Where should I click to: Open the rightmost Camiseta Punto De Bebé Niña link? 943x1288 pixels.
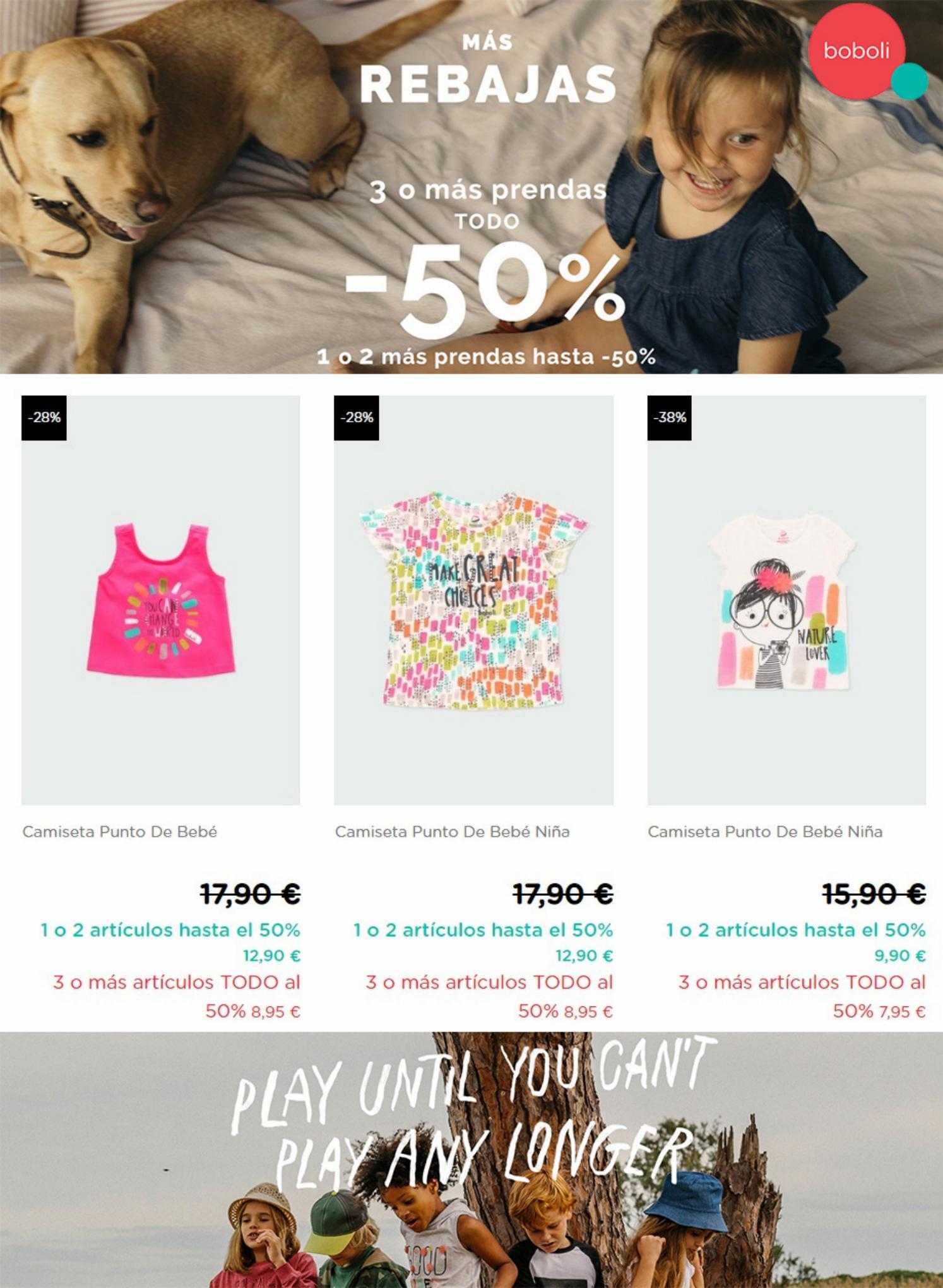(x=765, y=832)
